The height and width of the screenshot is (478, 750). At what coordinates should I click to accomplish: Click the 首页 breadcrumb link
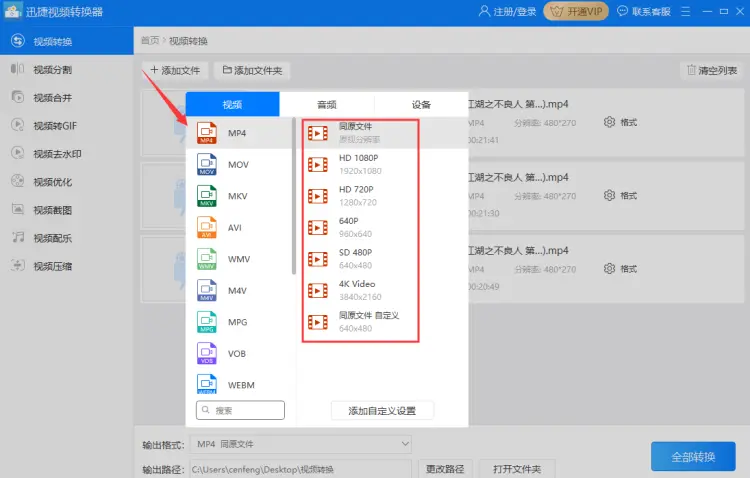tap(150, 41)
